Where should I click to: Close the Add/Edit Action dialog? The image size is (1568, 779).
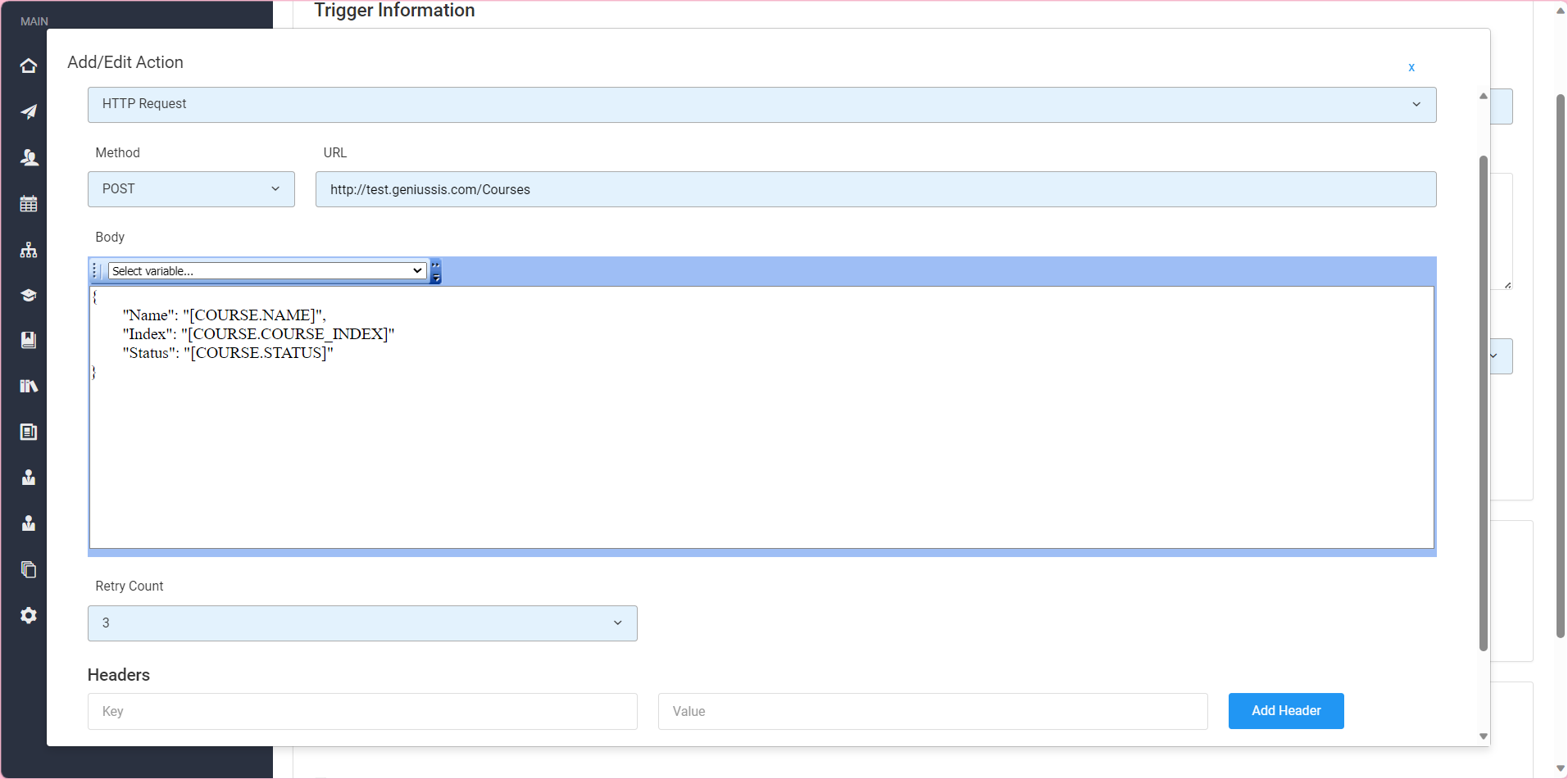(1411, 67)
